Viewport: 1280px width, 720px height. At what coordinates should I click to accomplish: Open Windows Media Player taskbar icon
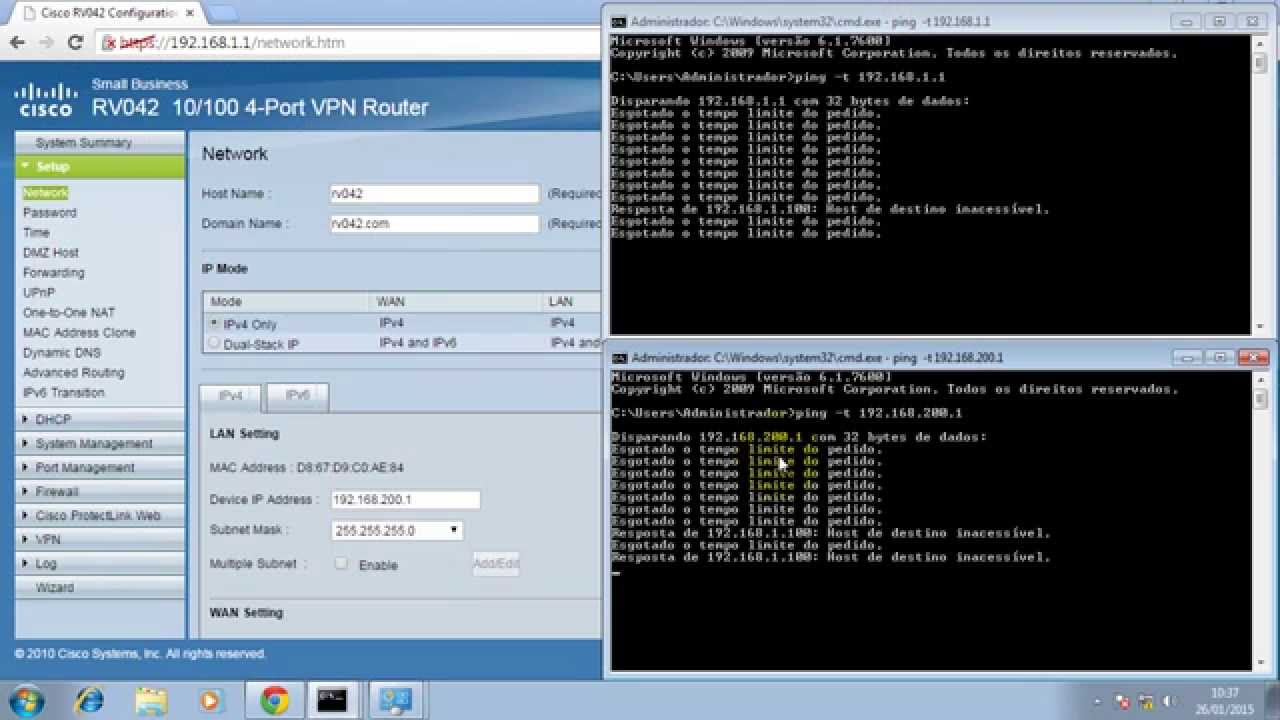(x=210, y=700)
